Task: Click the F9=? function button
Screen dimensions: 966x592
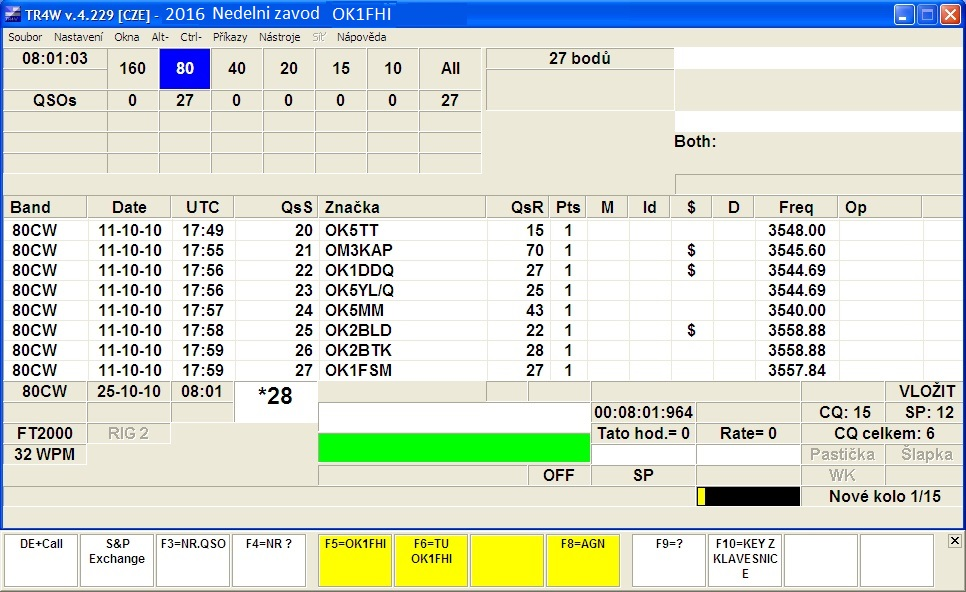Action: [x=669, y=560]
